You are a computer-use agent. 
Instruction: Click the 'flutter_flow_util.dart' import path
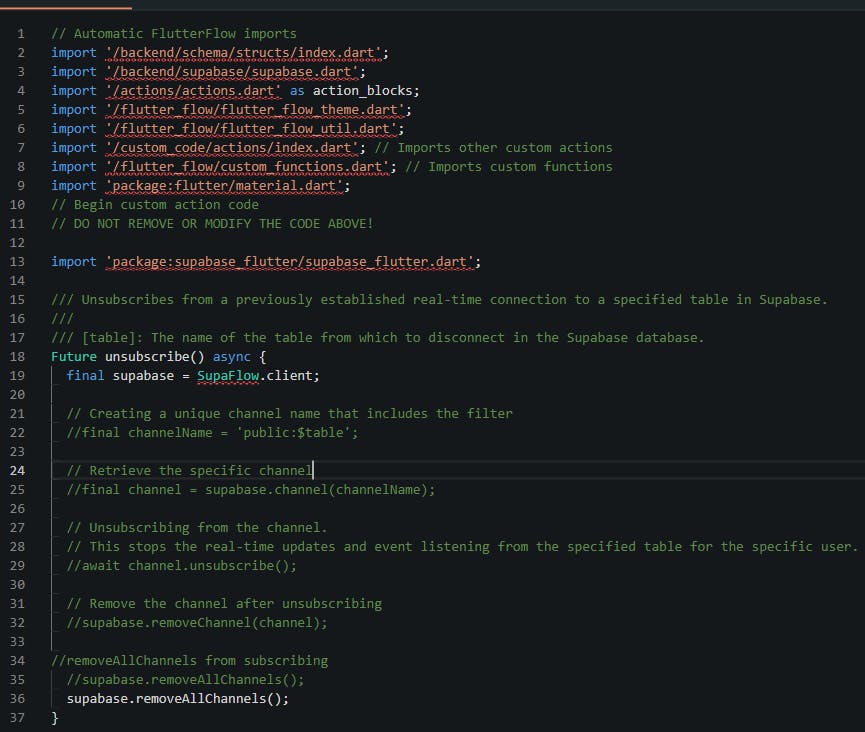pyautogui.click(x=254, y=129)
